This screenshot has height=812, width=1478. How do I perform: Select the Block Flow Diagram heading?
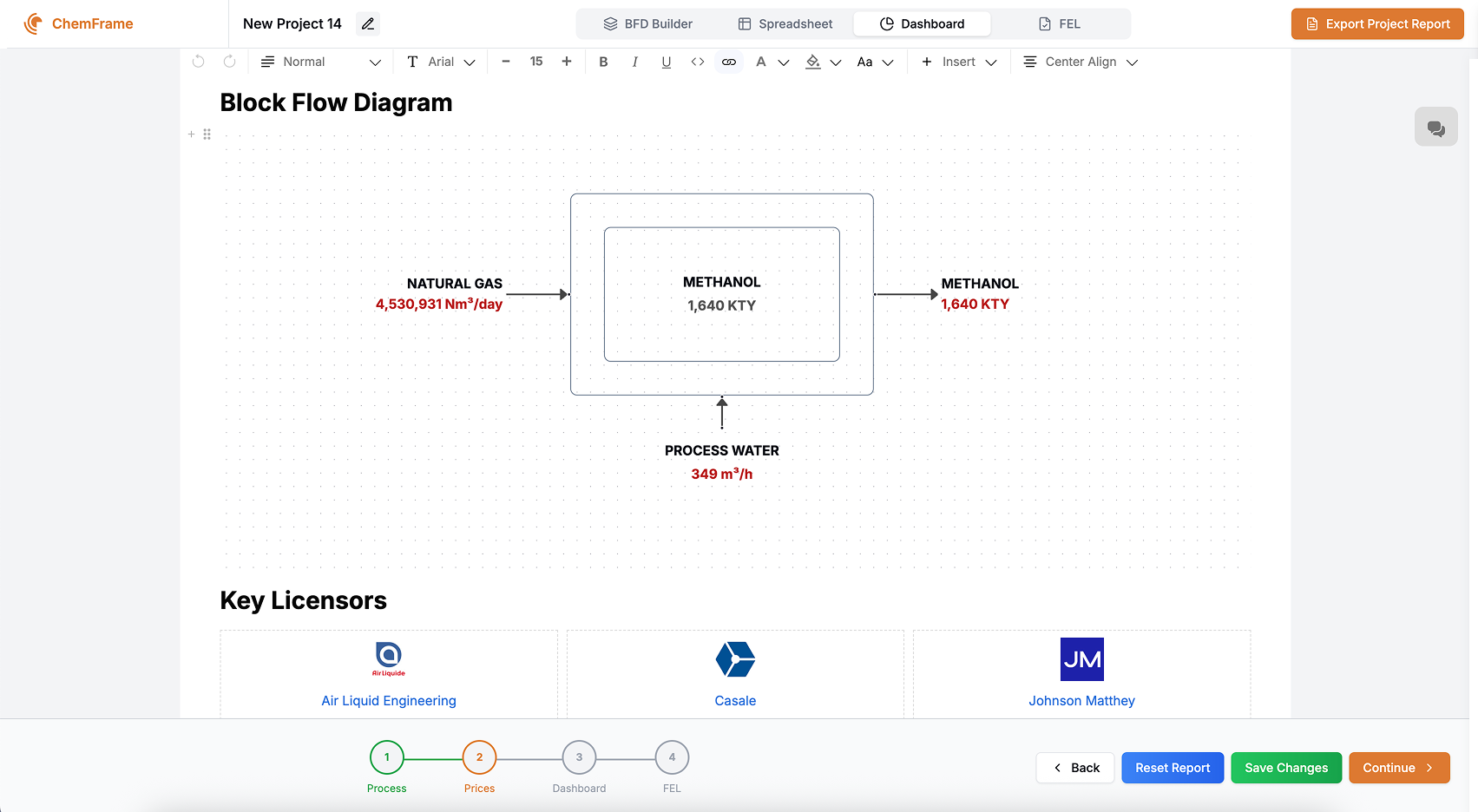tap(336, 102)
